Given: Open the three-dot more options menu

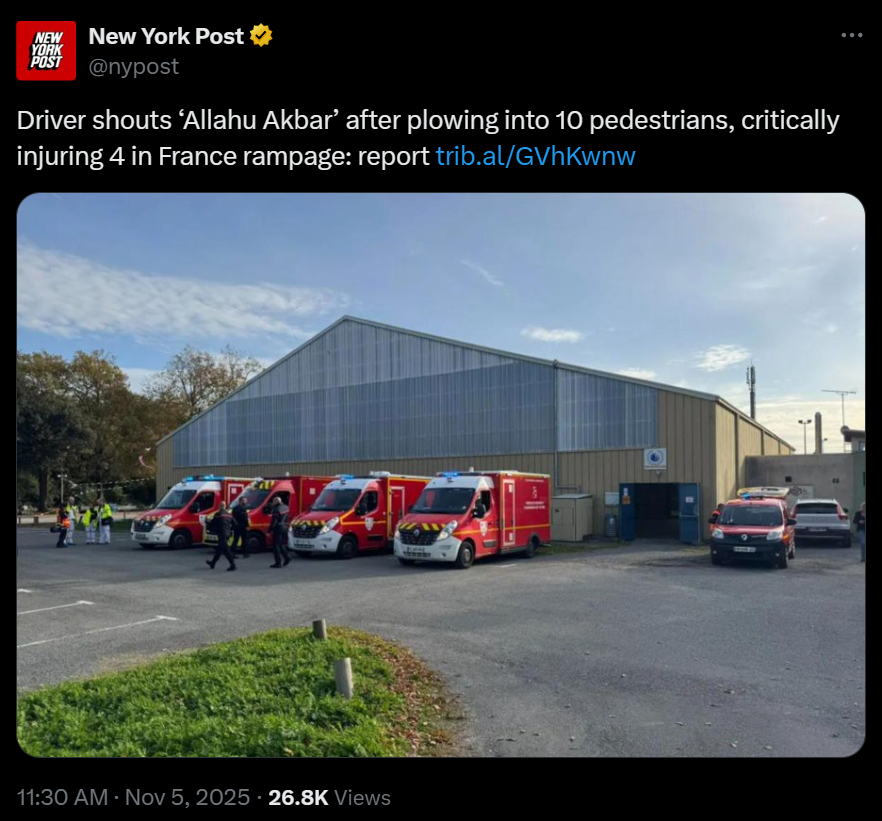Looking at the screenshot, I should (852, 35).
